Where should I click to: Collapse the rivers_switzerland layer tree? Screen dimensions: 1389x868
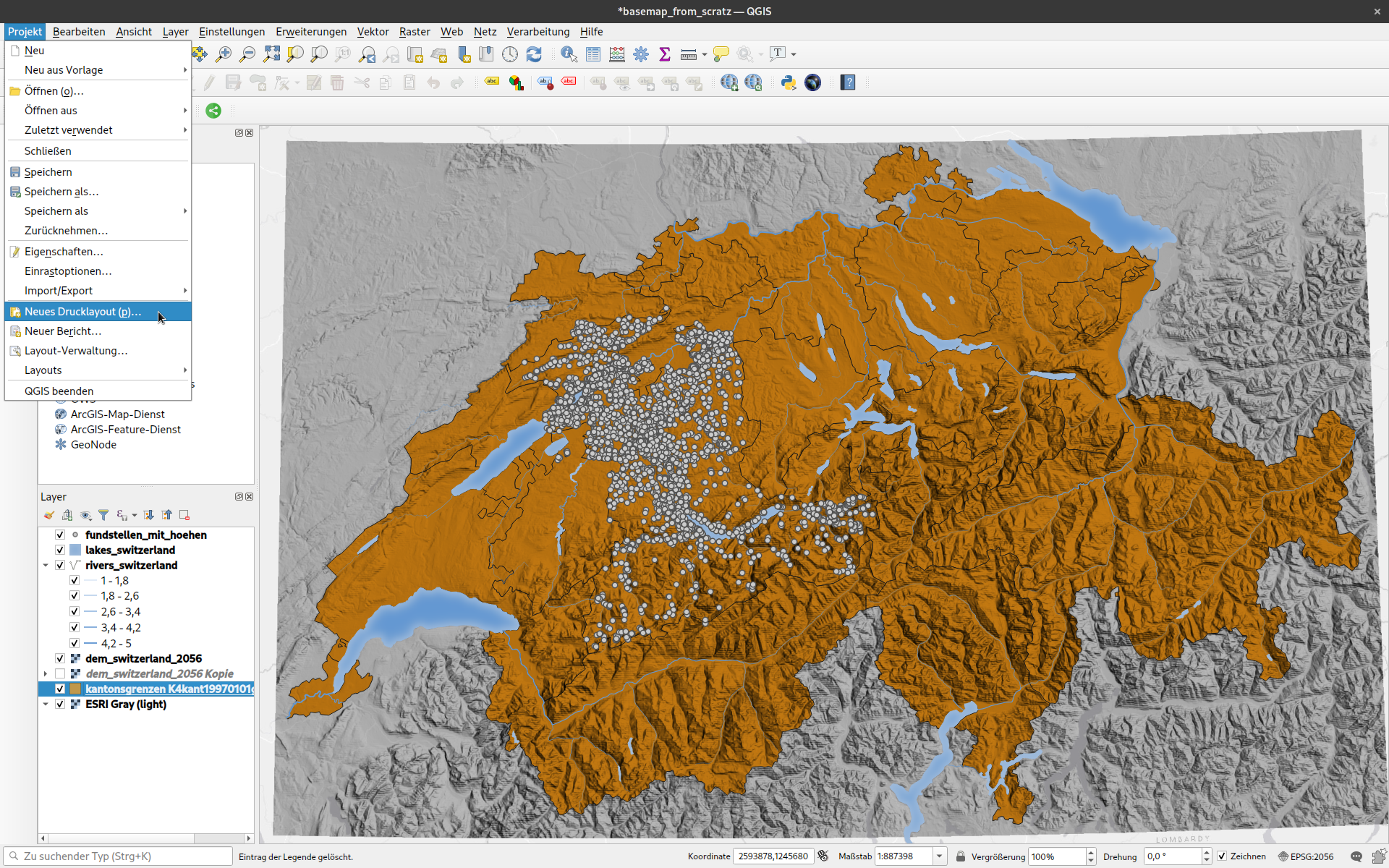(x=46, y=565)
